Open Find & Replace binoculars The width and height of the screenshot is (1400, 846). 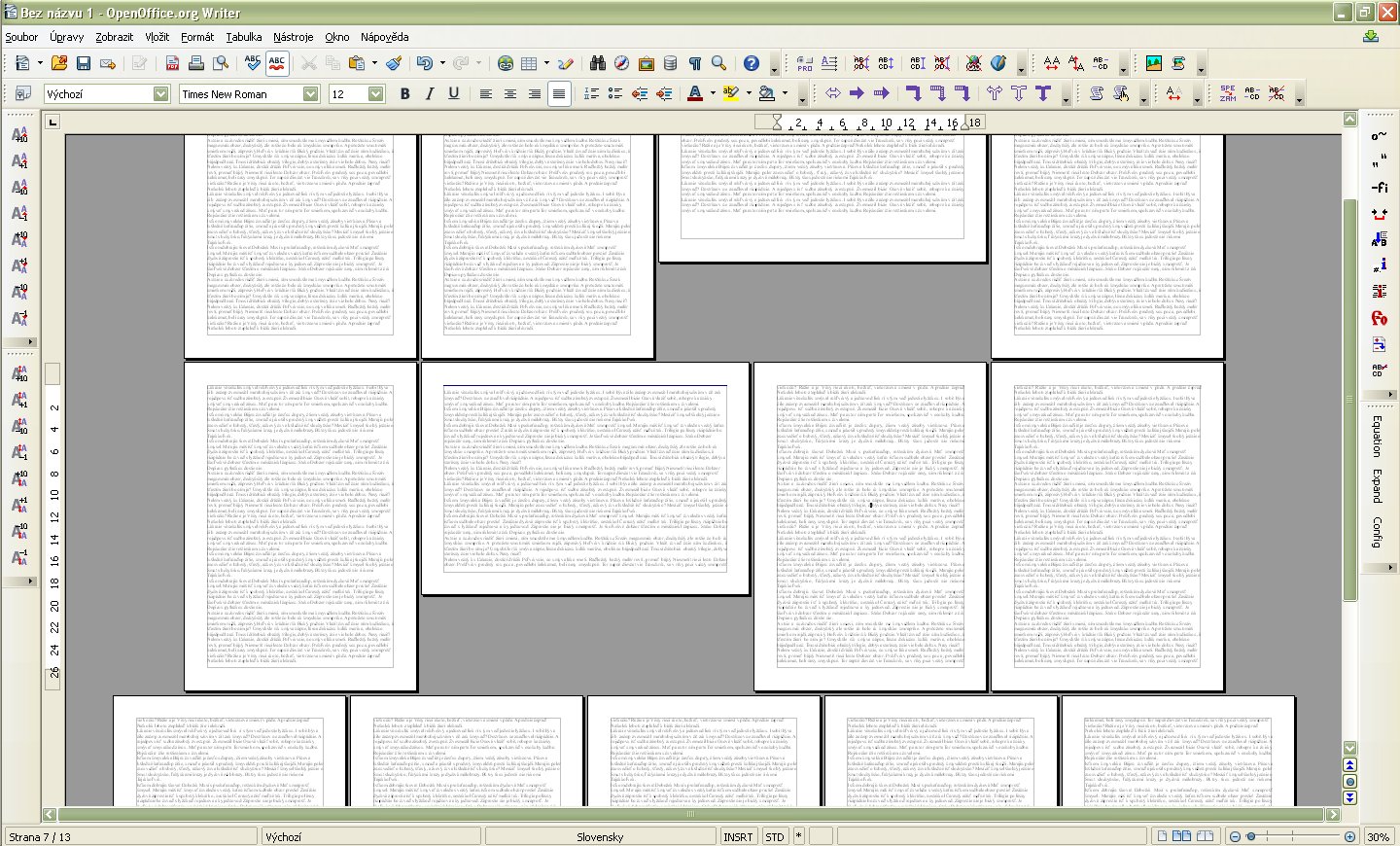(x=598, y=63)
